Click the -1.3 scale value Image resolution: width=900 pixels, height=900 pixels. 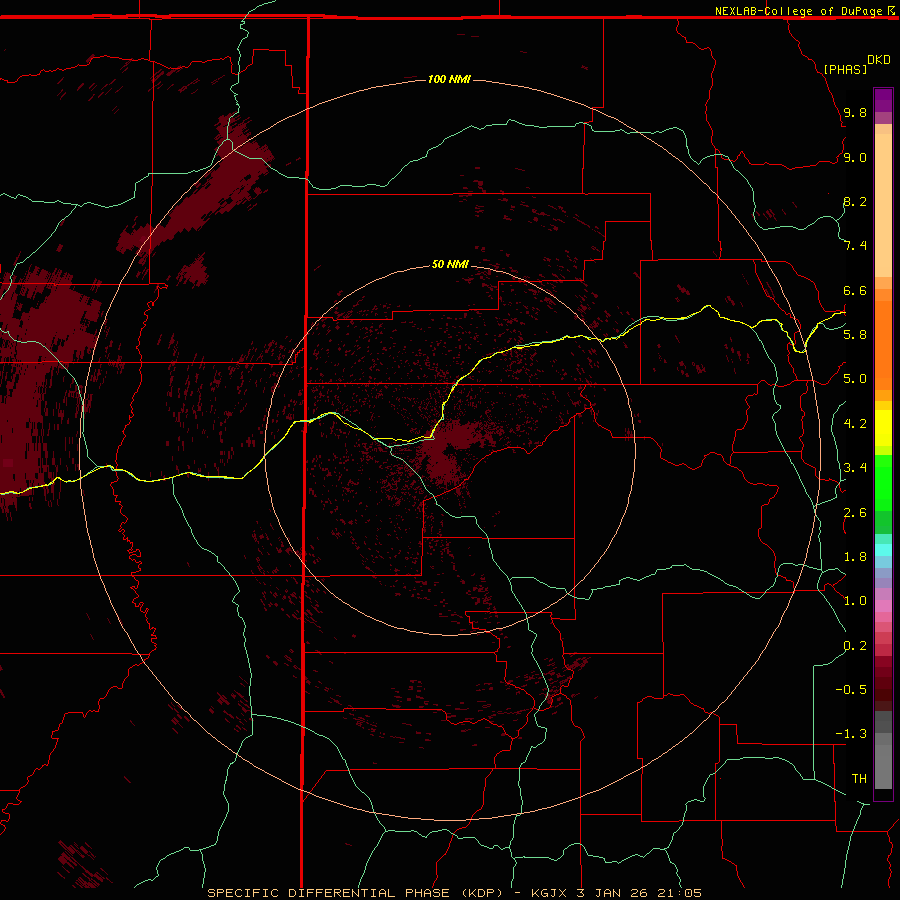[851, 734]
